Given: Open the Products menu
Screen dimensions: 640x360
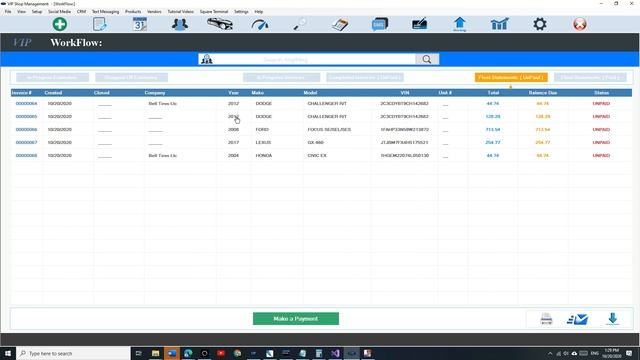Looking at the screenshot, I should point(133,11).
